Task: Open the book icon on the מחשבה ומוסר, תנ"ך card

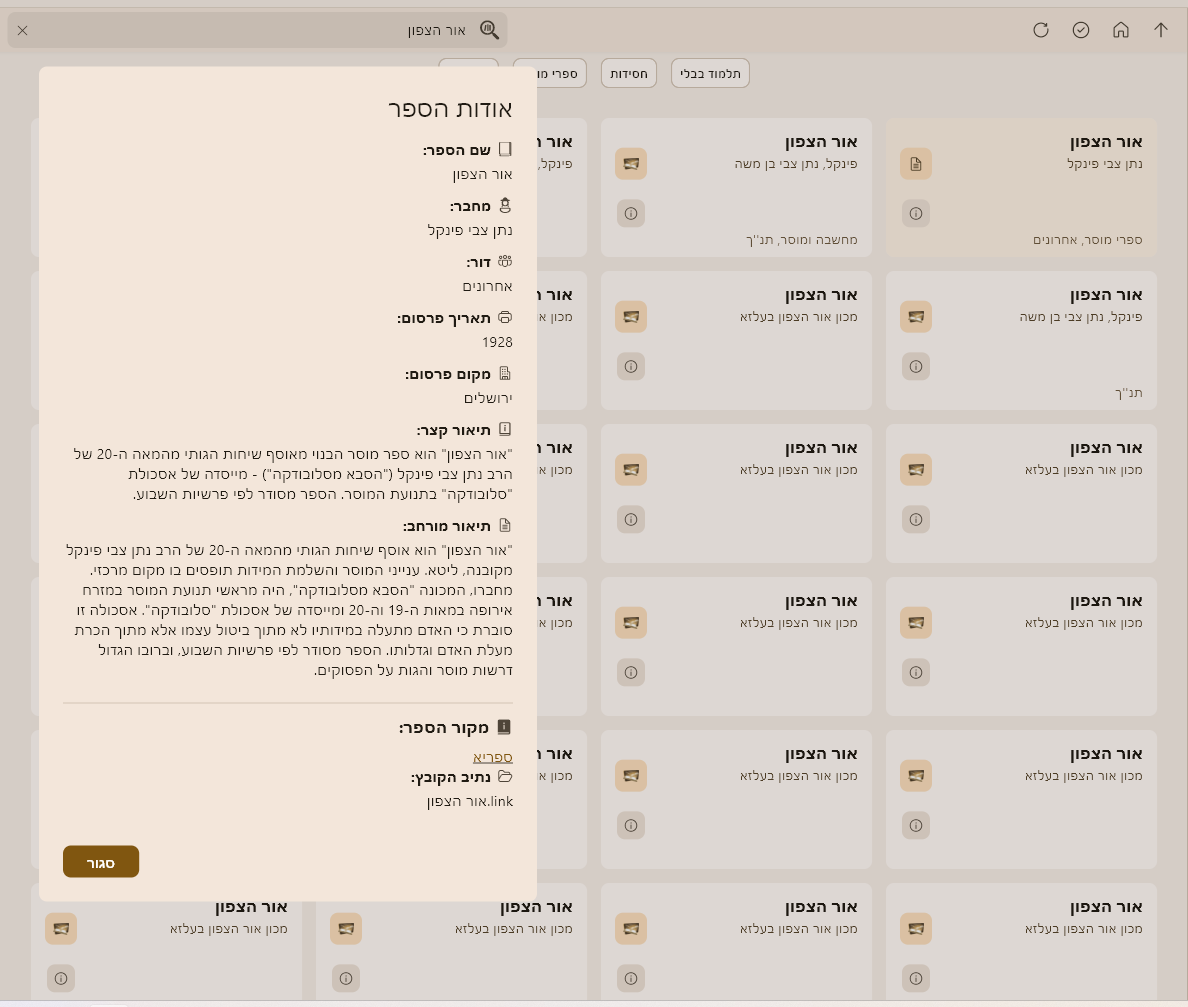Action: (x=630, y=164)
